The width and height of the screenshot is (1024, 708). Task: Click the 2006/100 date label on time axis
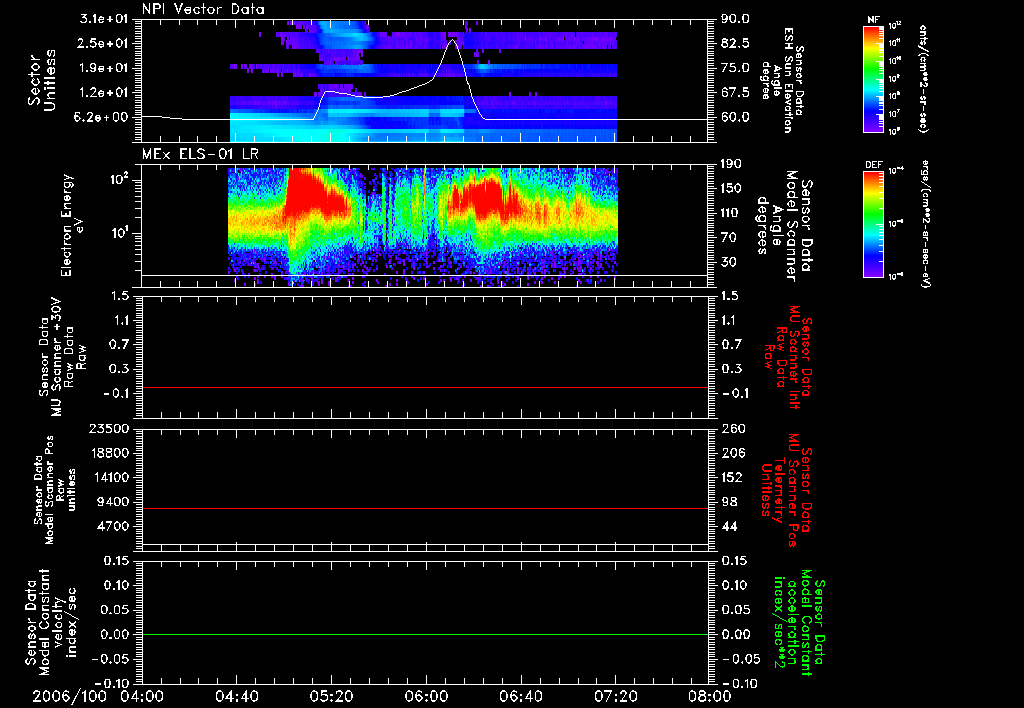[70, 696]
